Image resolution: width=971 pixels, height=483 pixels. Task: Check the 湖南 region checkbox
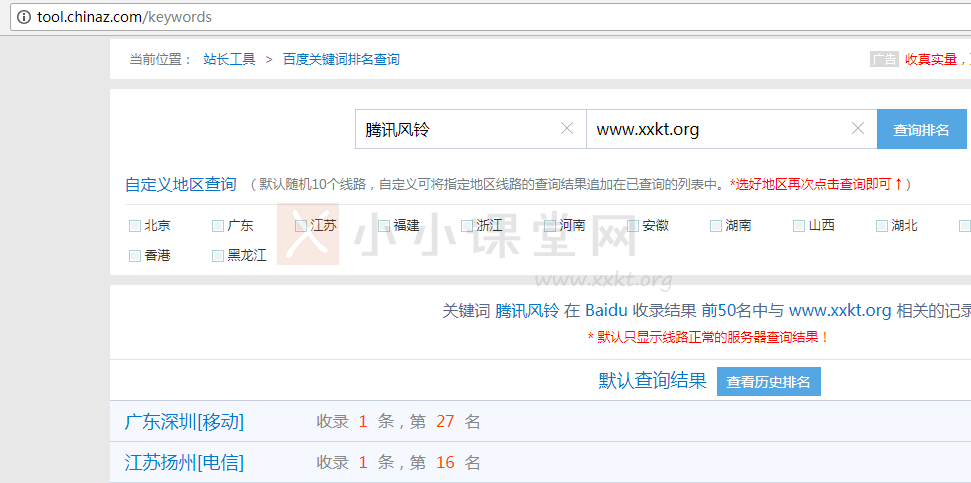tap(716, 226)
